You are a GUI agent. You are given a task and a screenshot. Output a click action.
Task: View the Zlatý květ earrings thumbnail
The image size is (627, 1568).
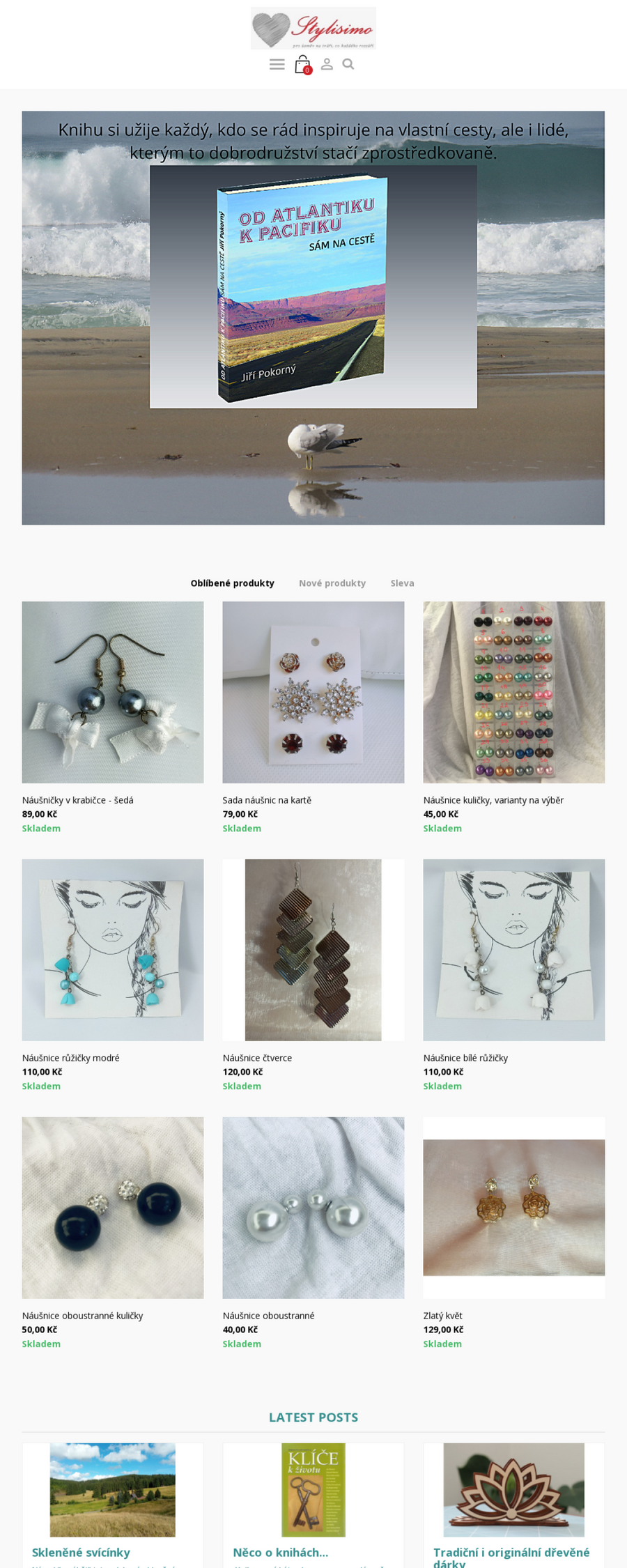pyautogui.click(x=514, y=1208)
